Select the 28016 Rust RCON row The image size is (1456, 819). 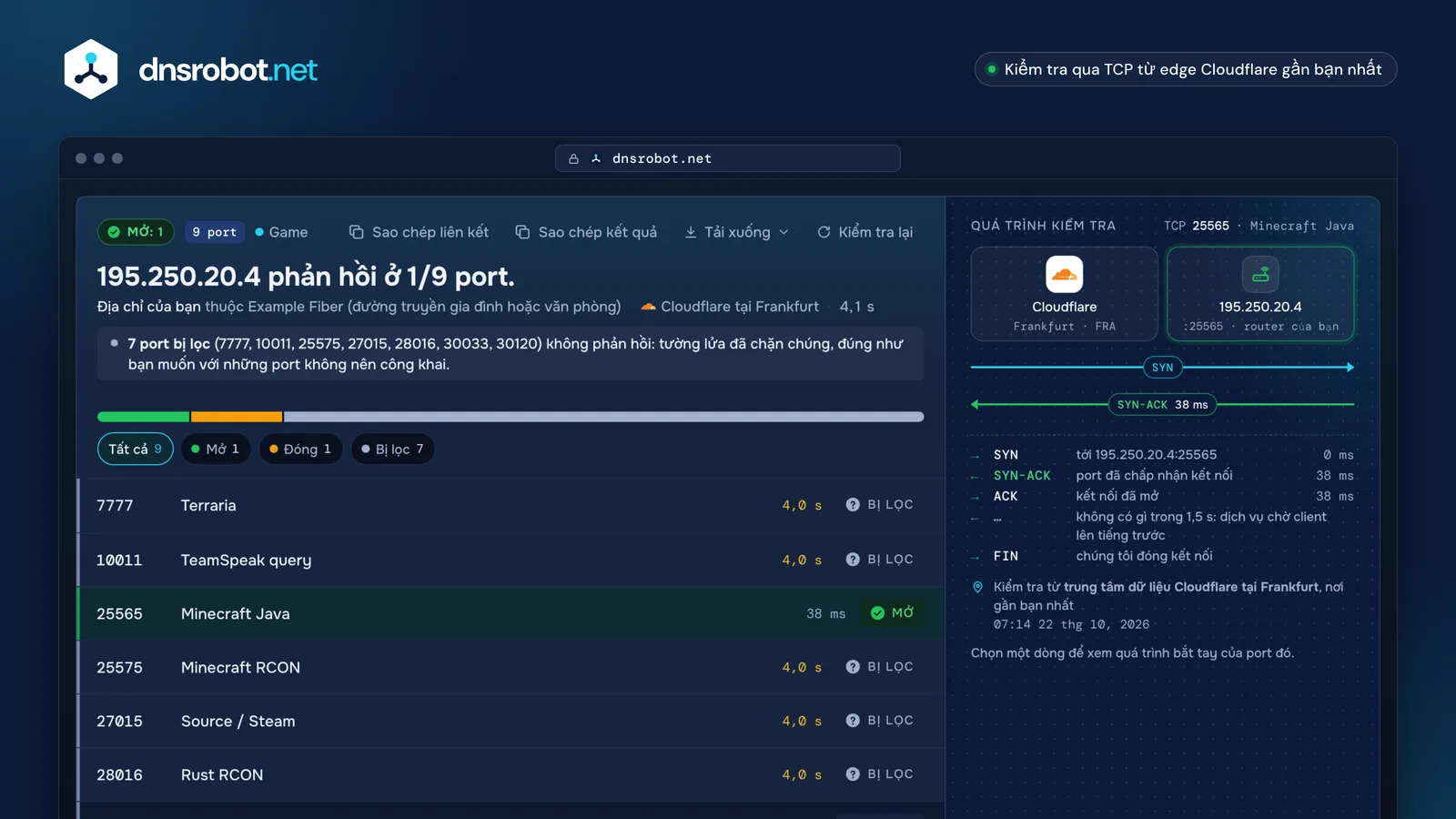click(x=511, y=774)
